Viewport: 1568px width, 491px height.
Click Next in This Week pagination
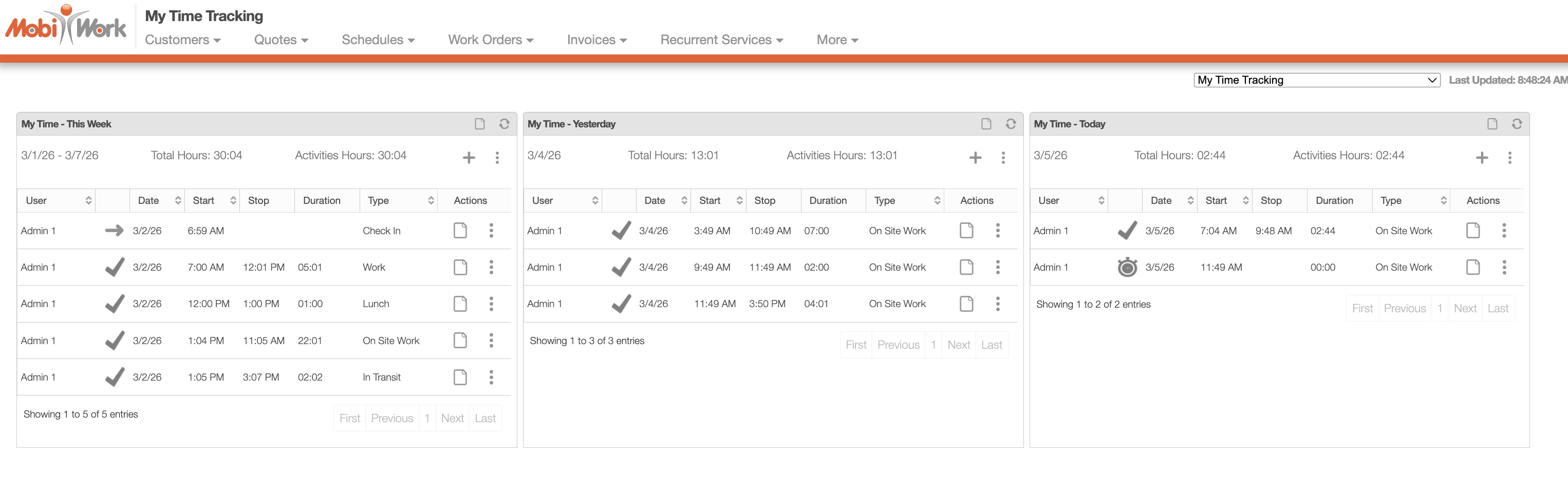(452, 419)
